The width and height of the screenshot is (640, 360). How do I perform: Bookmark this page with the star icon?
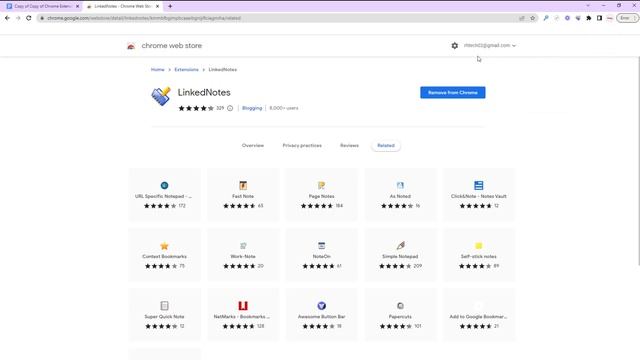[532, 18]
